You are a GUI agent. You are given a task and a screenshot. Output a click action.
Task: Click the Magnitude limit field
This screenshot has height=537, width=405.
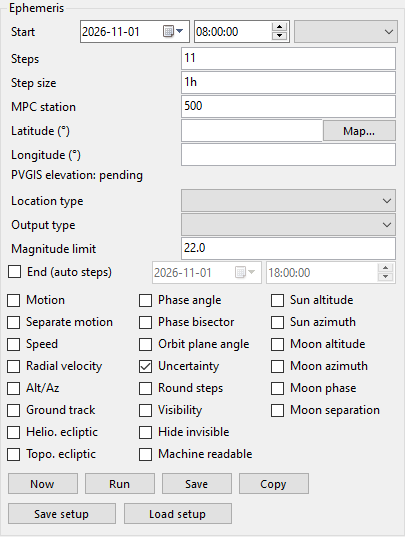(x=288, y=248)
